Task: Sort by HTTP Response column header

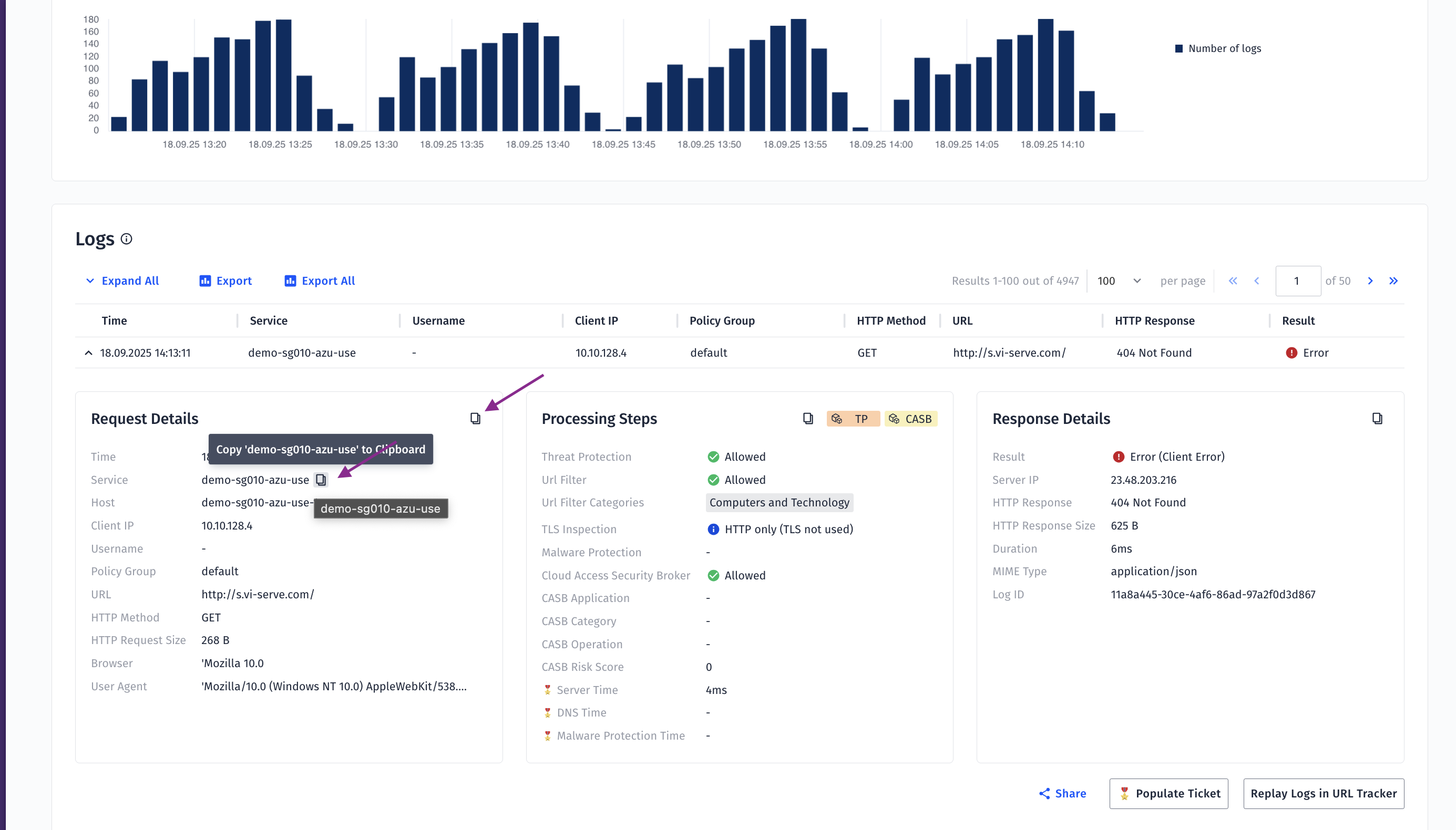Action: [1154, 321]
